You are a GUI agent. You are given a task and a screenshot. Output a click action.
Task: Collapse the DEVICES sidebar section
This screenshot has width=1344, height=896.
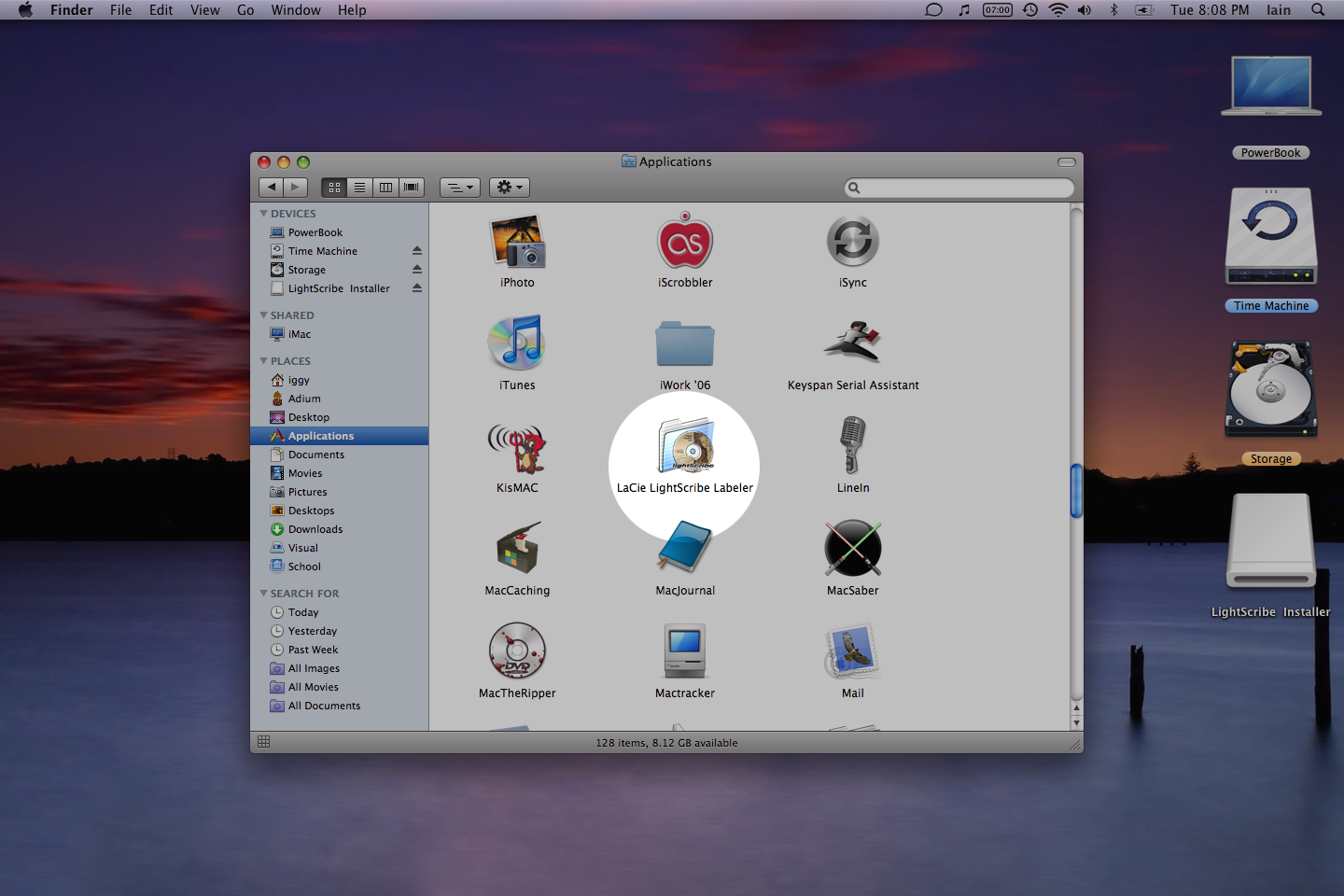pos(264,214)
